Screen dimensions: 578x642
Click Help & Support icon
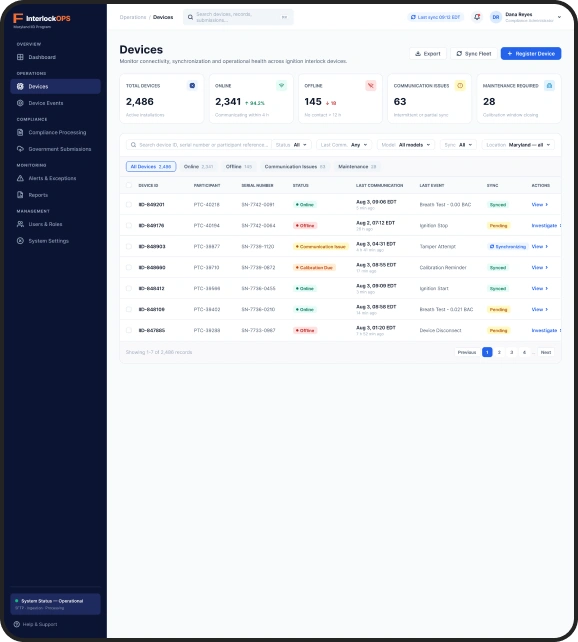click(17, 624)
